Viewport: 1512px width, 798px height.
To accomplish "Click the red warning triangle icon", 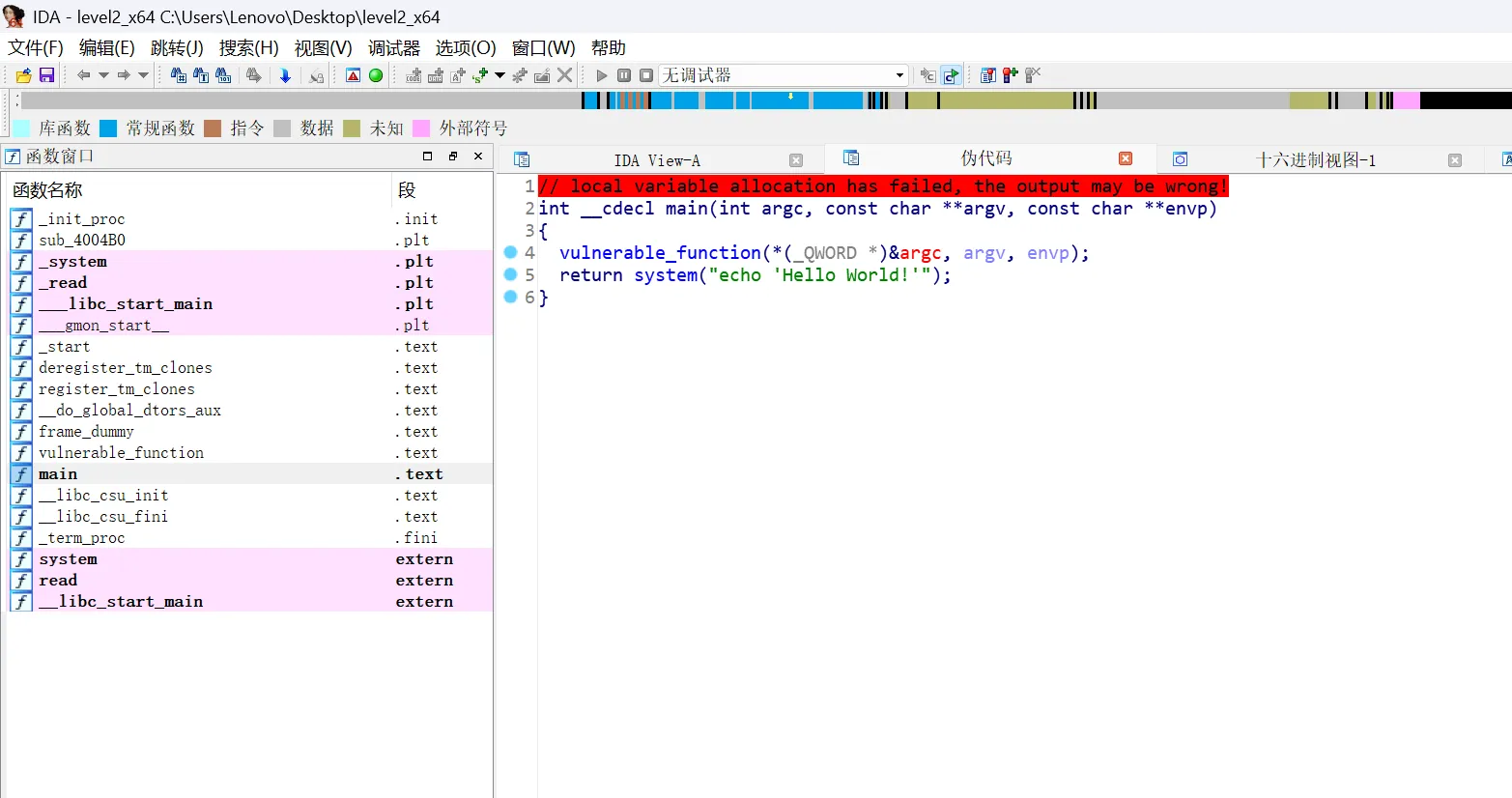I will point(353,75).
